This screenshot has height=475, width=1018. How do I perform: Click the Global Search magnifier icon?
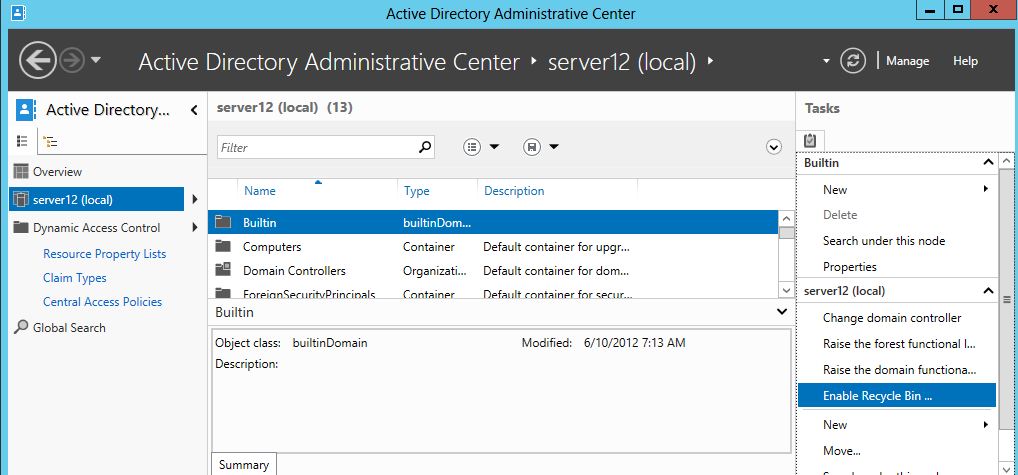21,327
